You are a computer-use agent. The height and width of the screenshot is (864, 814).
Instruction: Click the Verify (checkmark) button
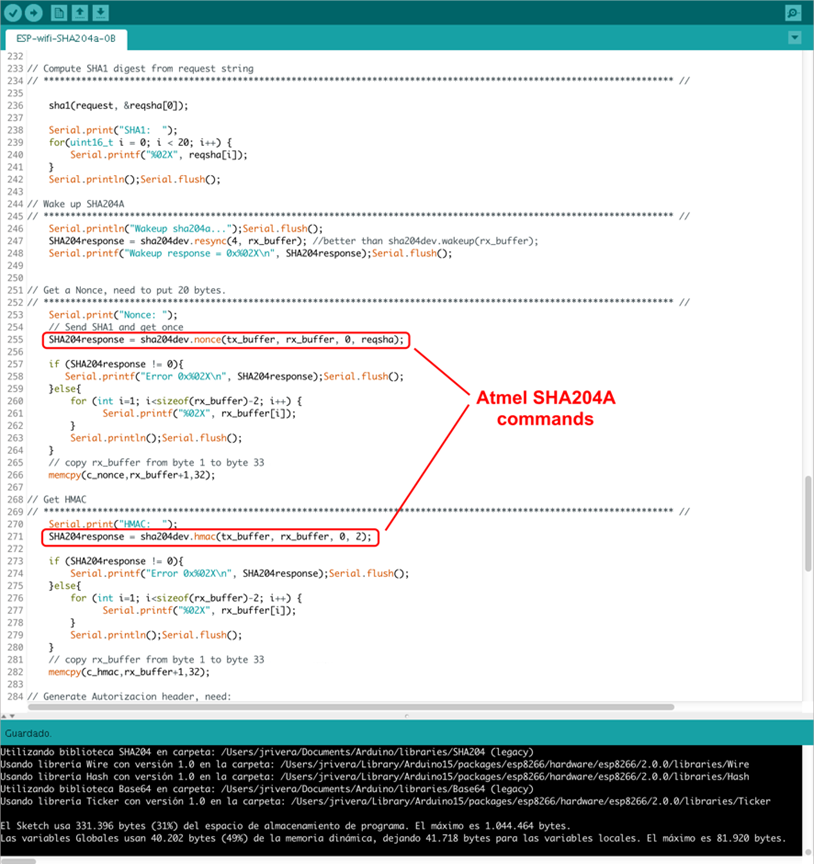pos(13,13)
